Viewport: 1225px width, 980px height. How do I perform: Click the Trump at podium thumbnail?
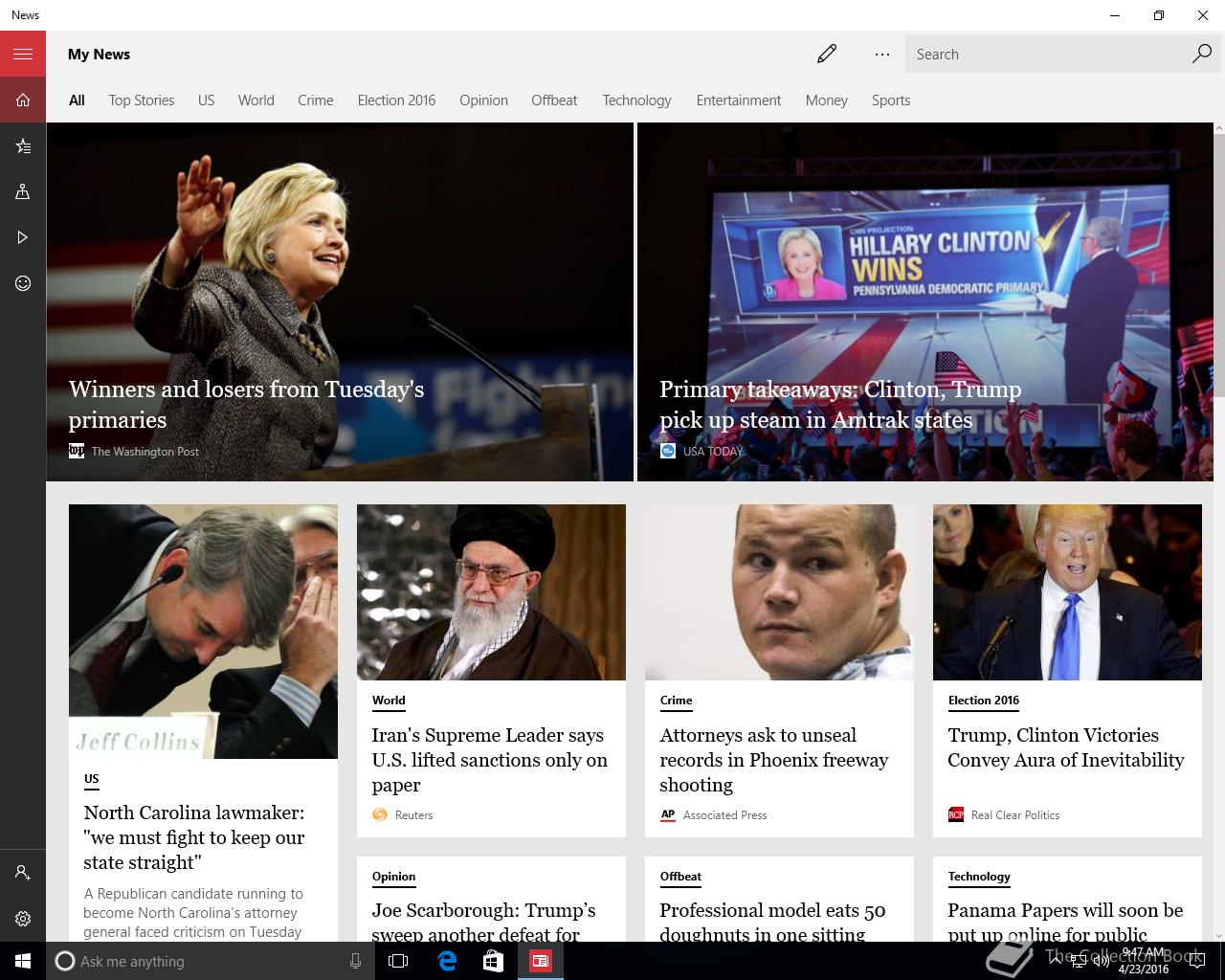coord(1067,592)
